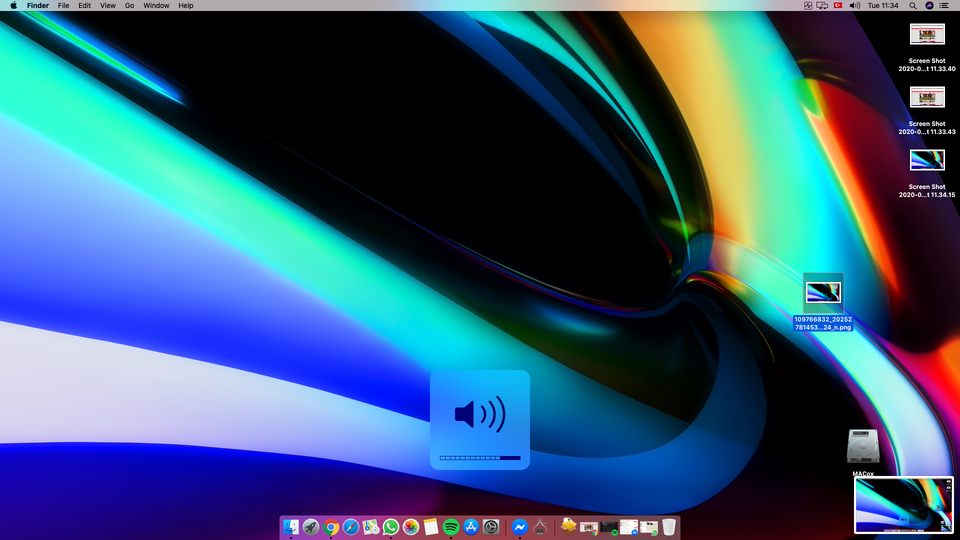Open Spotlight search magnifier
Screen dimensions: 960x540
(913, 6)
